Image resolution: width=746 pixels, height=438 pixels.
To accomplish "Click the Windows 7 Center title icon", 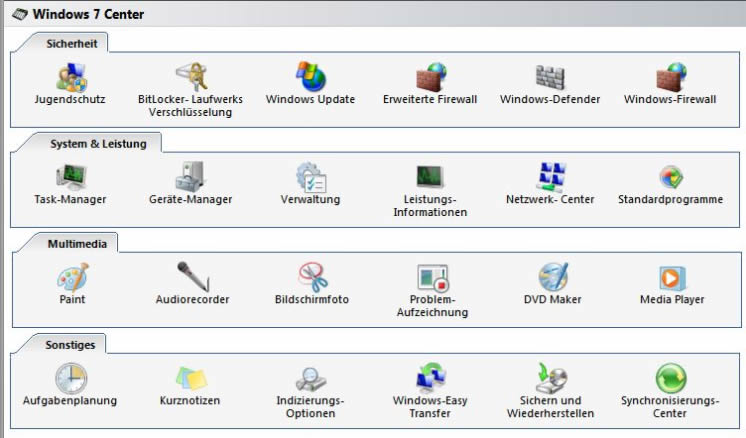I will click(x=20, y=14).
